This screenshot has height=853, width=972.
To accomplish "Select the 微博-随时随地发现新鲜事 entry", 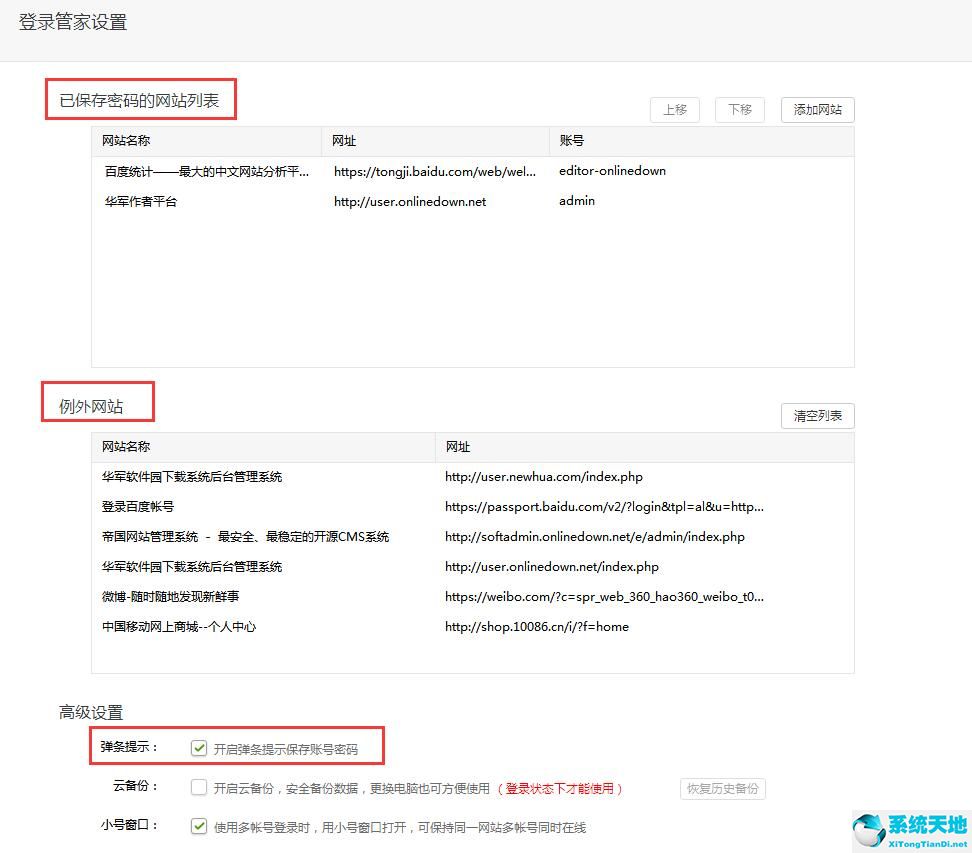I will (170, 597).
